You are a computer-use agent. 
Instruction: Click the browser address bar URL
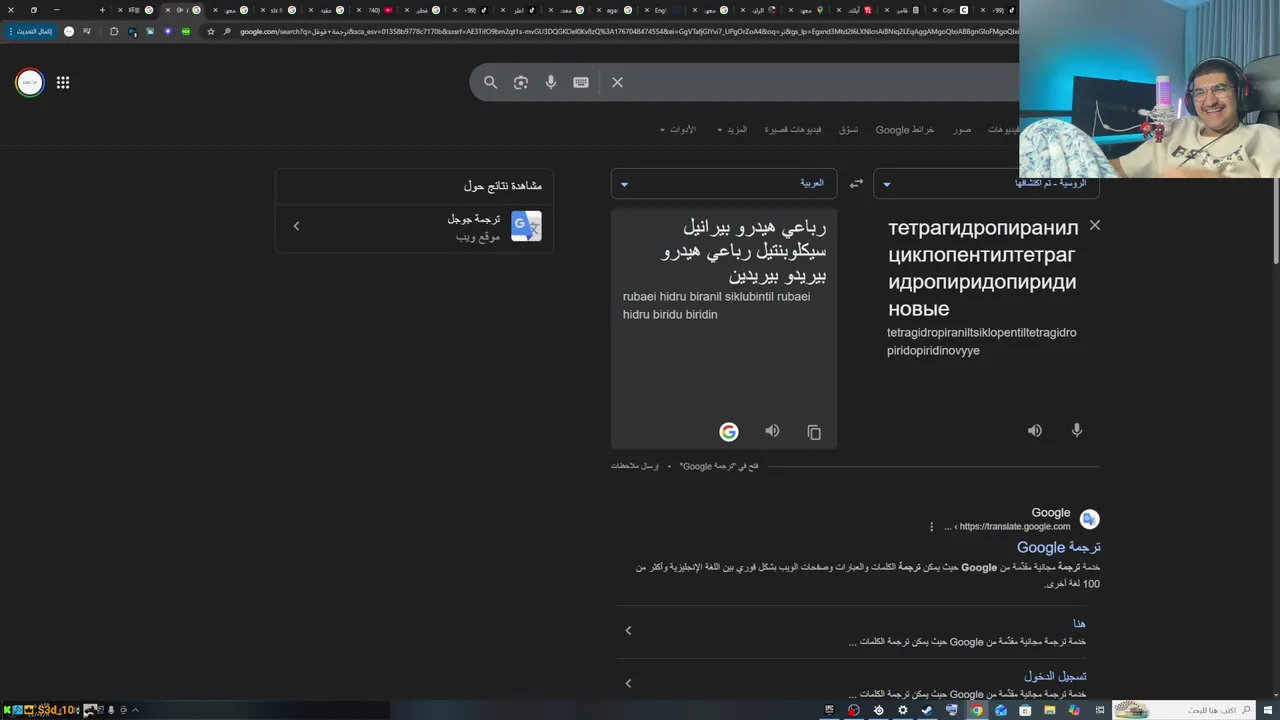coord(628,32)
